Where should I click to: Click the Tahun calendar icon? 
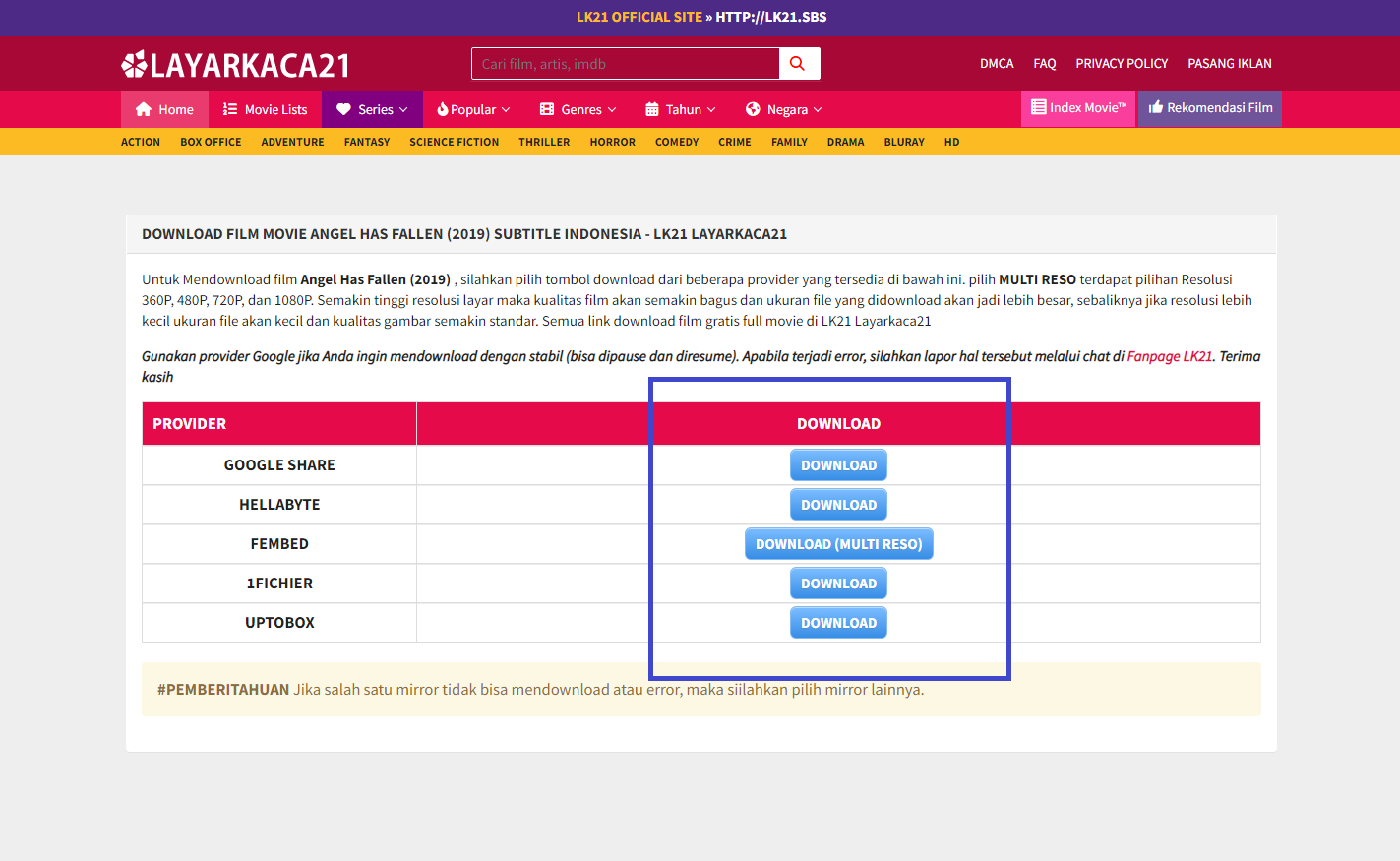tap(652, 109)
